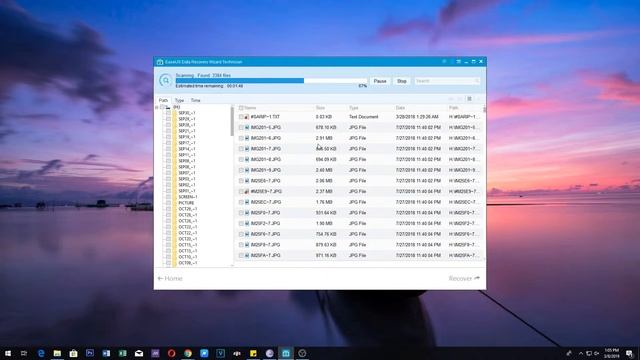Open the notification center icon

(x=629, y=353)
